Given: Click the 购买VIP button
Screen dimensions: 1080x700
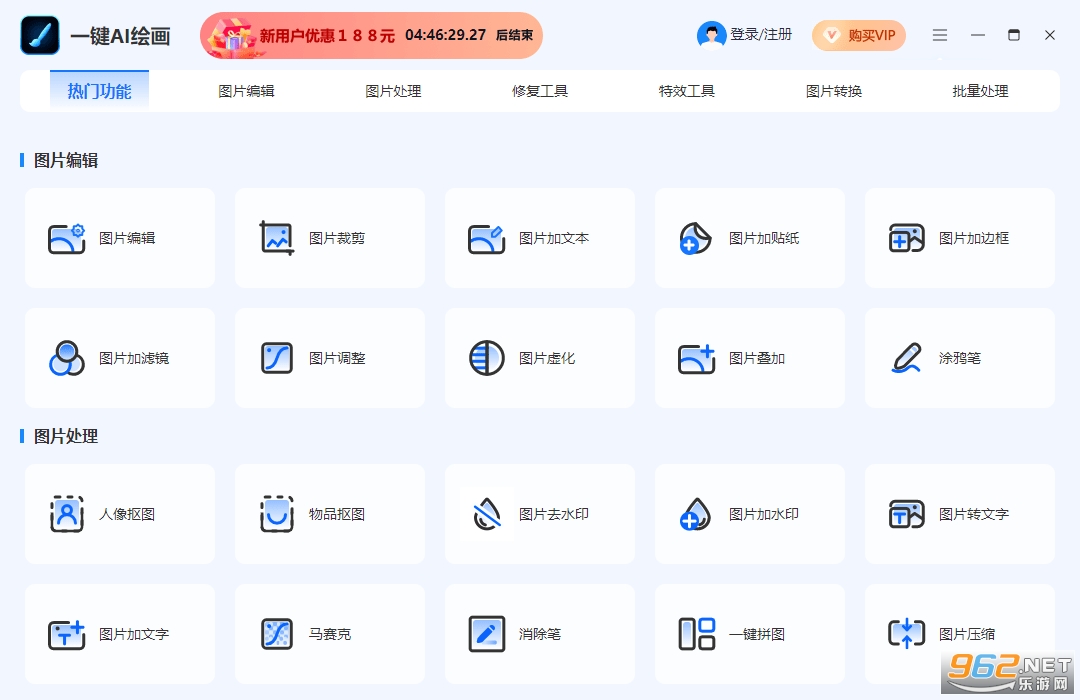Looking at the screenshot, I should [859, 35].
